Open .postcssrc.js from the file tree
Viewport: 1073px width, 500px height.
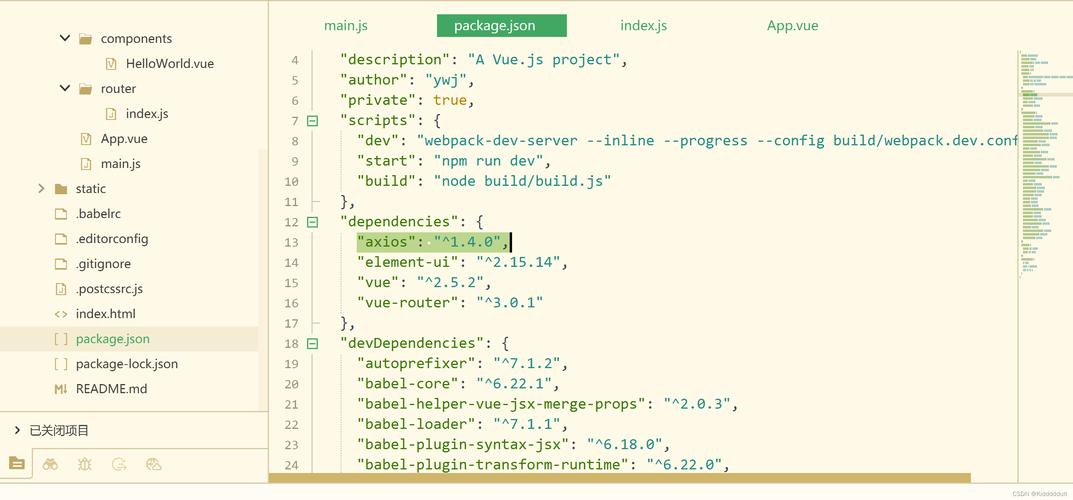(x=109, y=289)
